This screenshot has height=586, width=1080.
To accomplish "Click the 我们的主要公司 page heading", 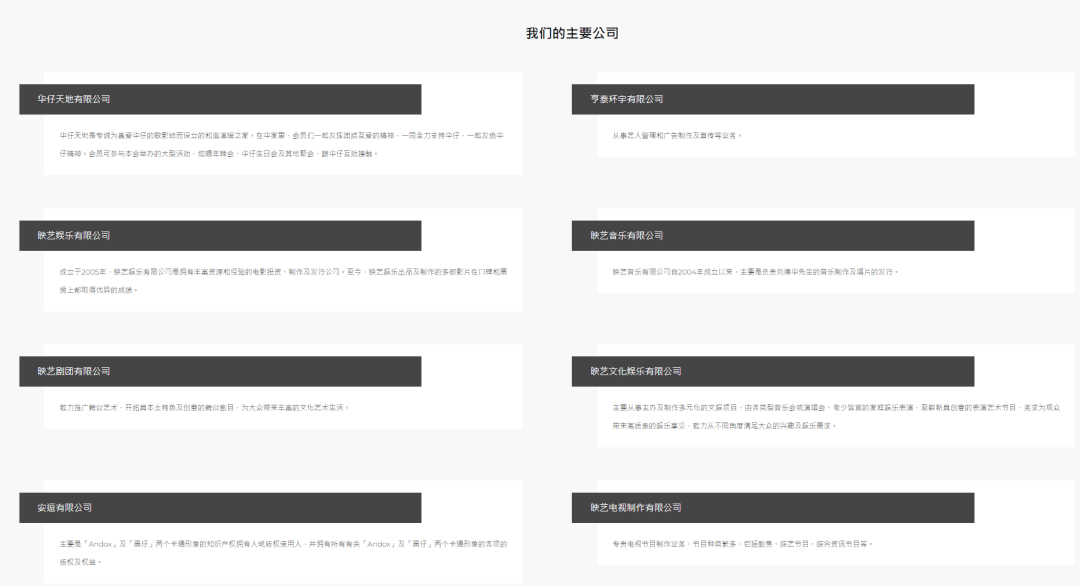I will pyautogui.click(x=572, y=33).
